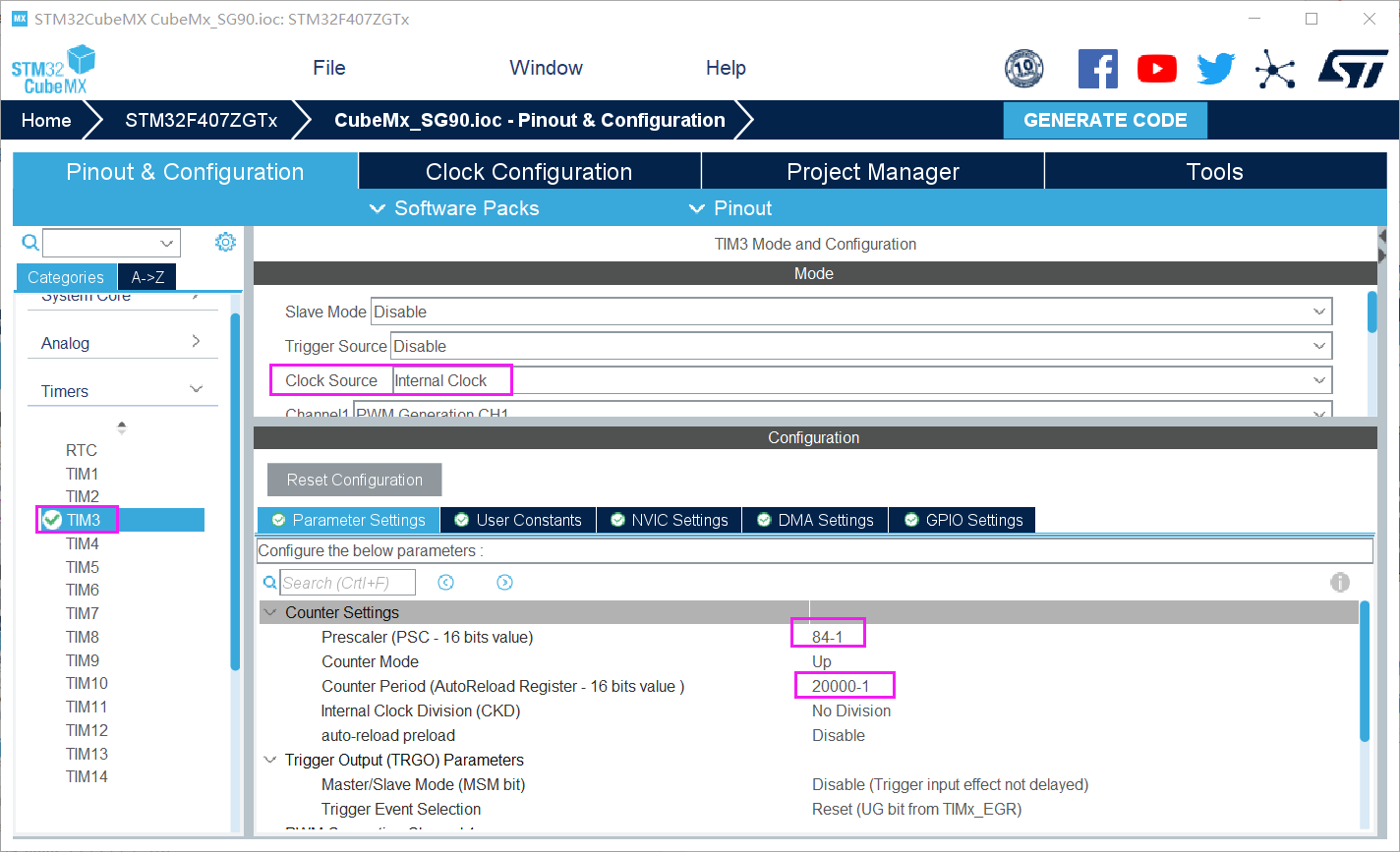
Task: Click the search magnifier in left panel
Action: [x=30, y=242]
